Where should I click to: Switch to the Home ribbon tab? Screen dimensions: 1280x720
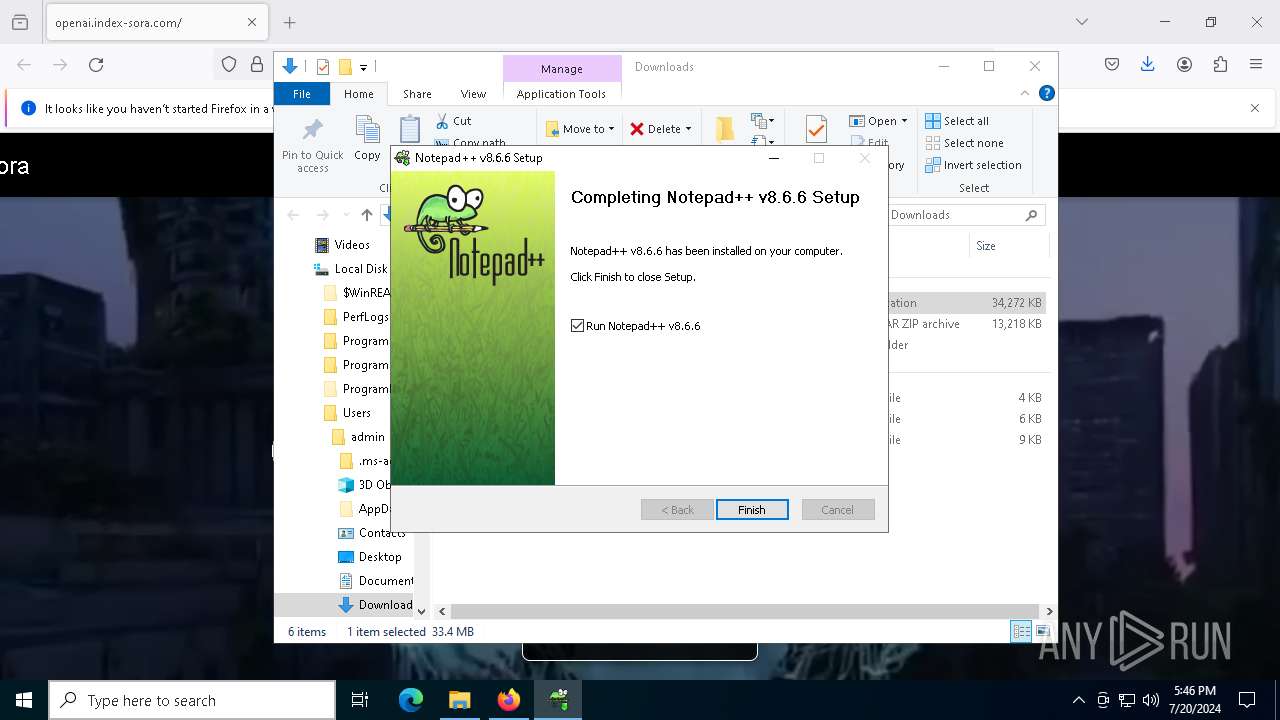(358, 94)
